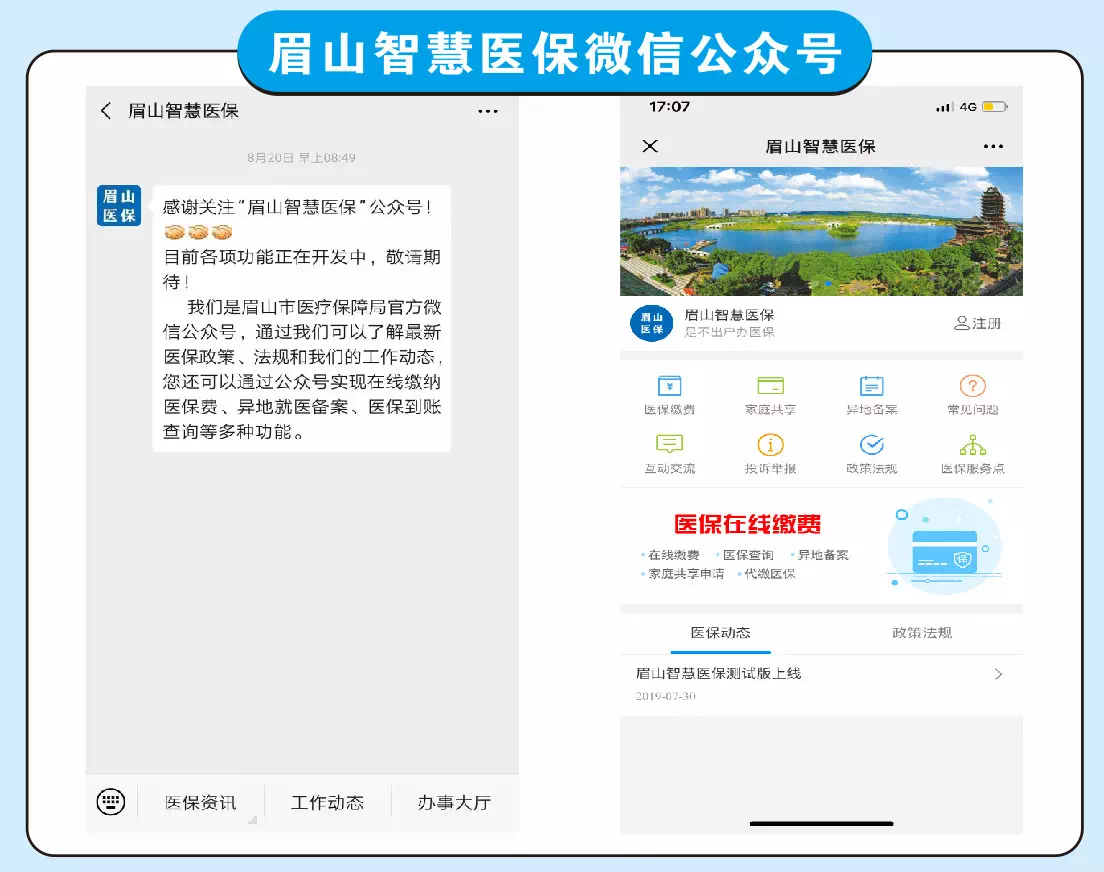Tap the 17:07 clock in the status bar
Screen dimensions: 1104x872
click(x=670, y=107)
